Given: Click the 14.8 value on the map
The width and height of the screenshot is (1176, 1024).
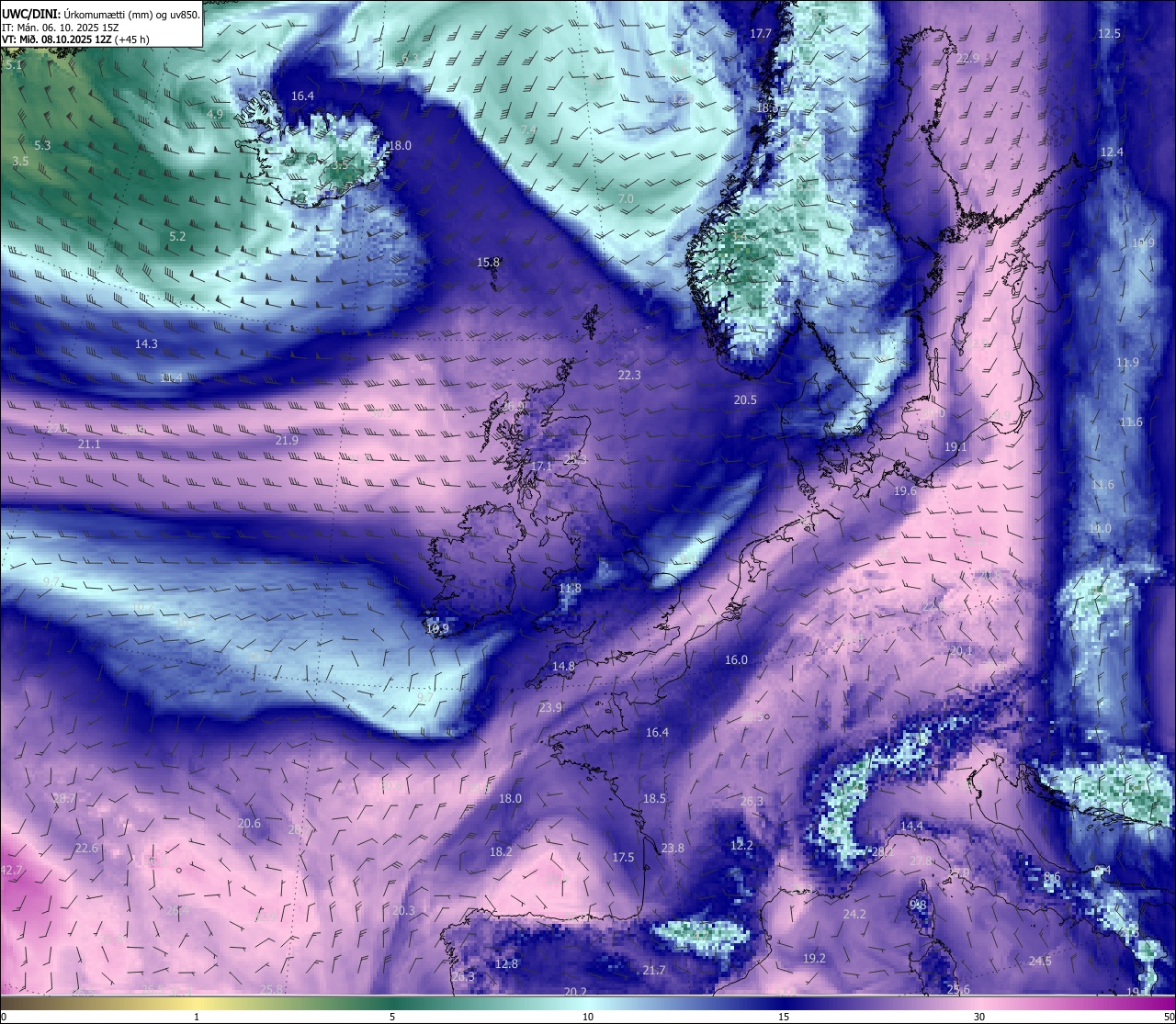Looking at the screenshot, I should pyautogui.click(x=563, y=667).
